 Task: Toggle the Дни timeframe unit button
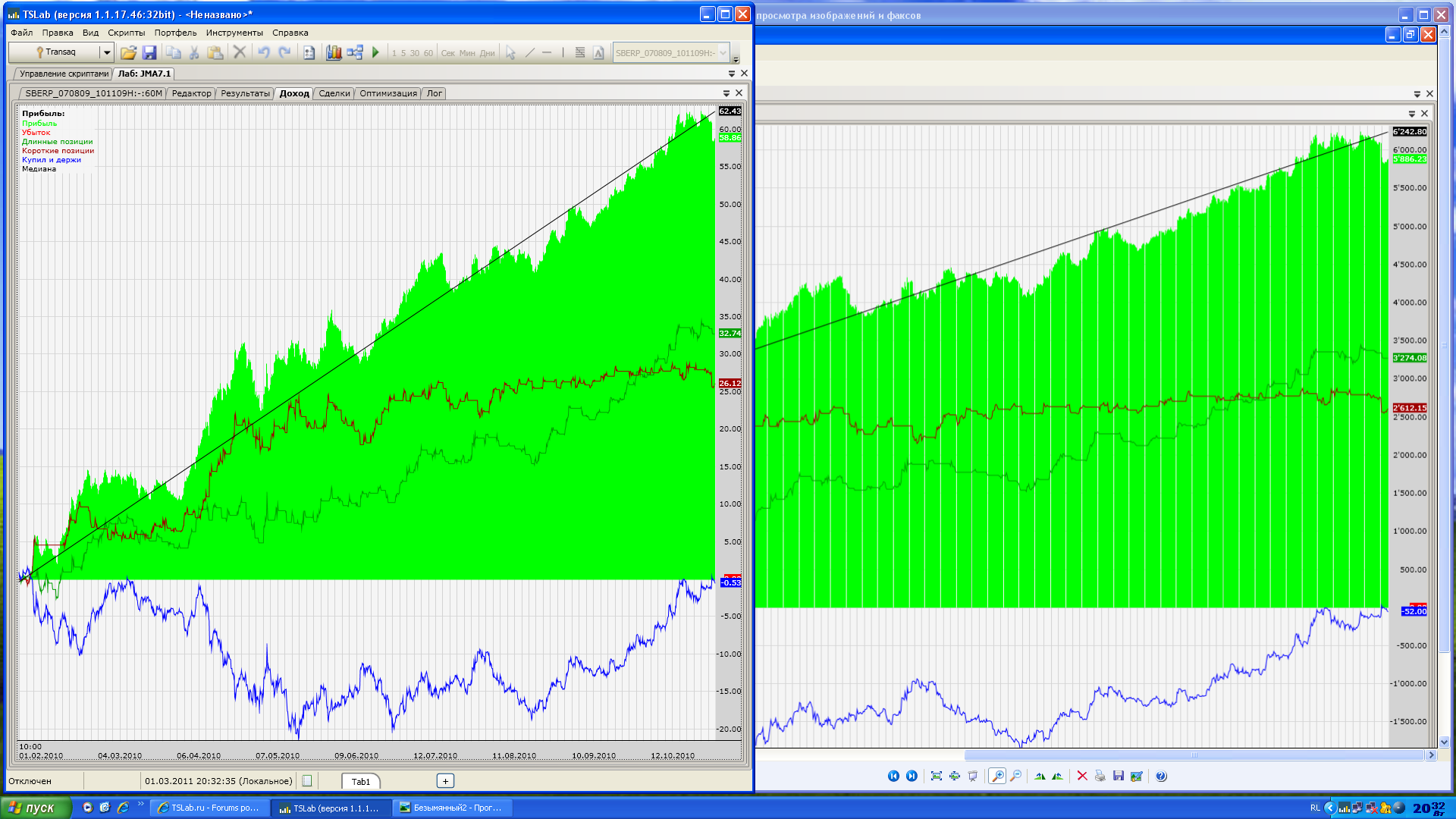pos(487,53)
